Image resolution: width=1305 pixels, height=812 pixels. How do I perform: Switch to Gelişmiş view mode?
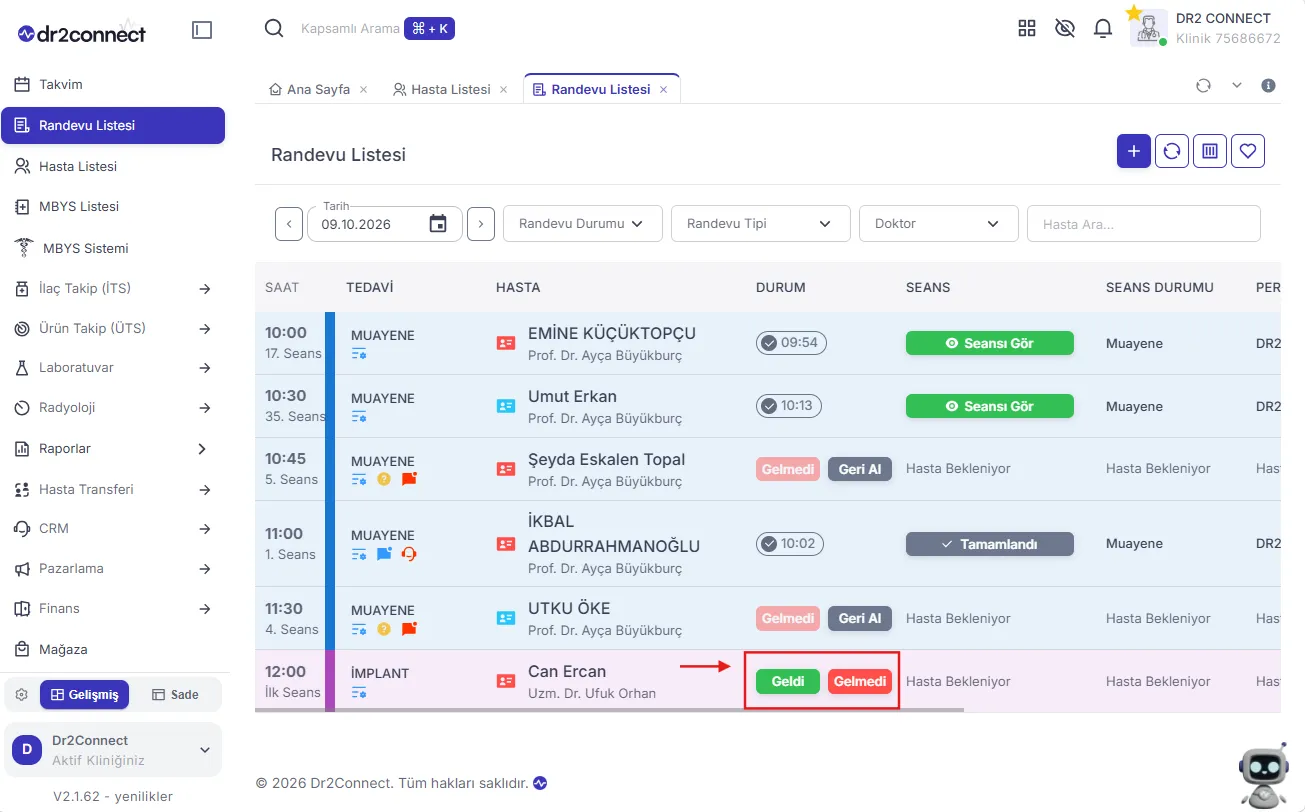coord(84,695)
